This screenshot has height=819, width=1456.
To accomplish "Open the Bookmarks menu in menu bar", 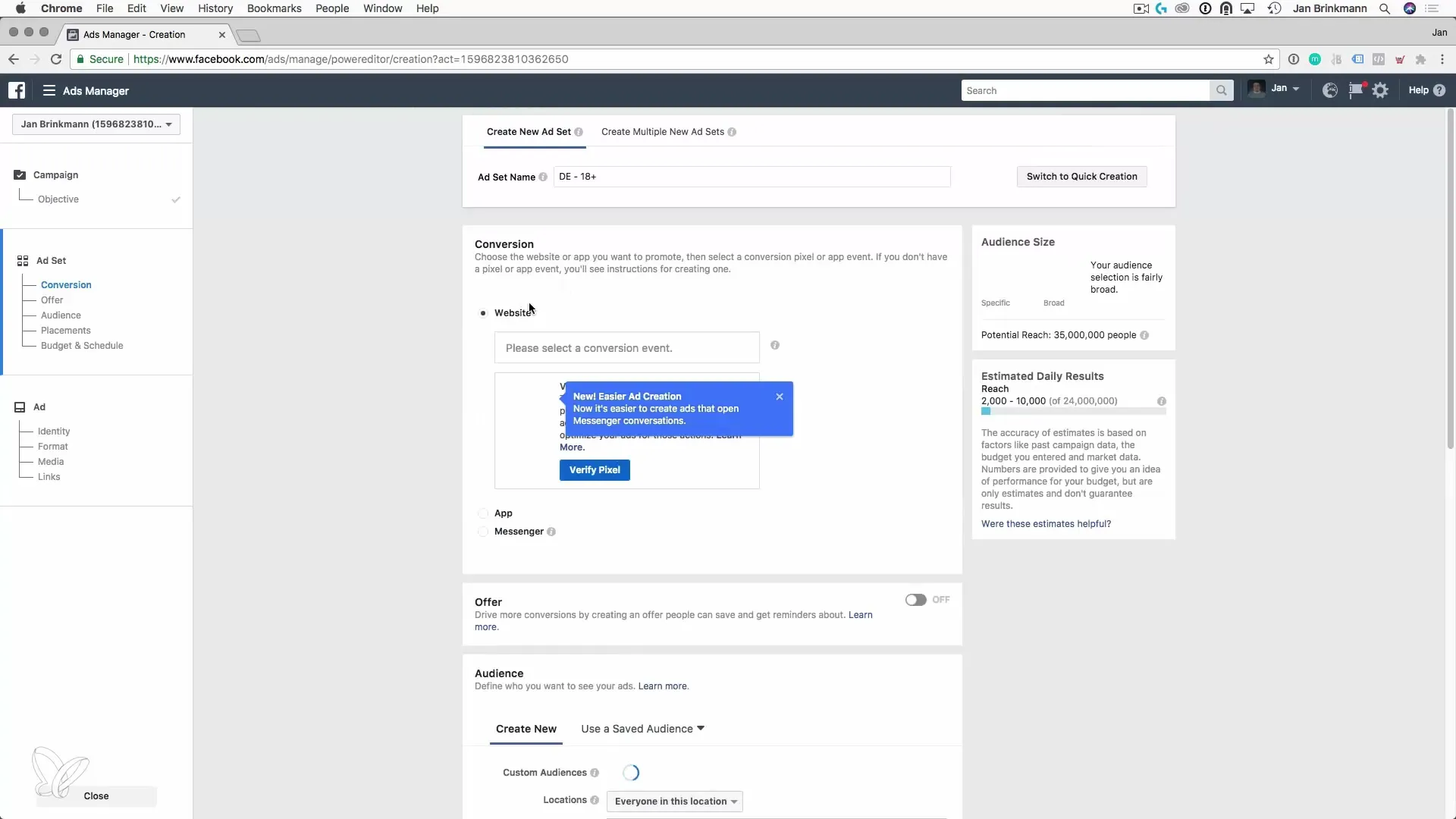I will click(x=274, y=8).
